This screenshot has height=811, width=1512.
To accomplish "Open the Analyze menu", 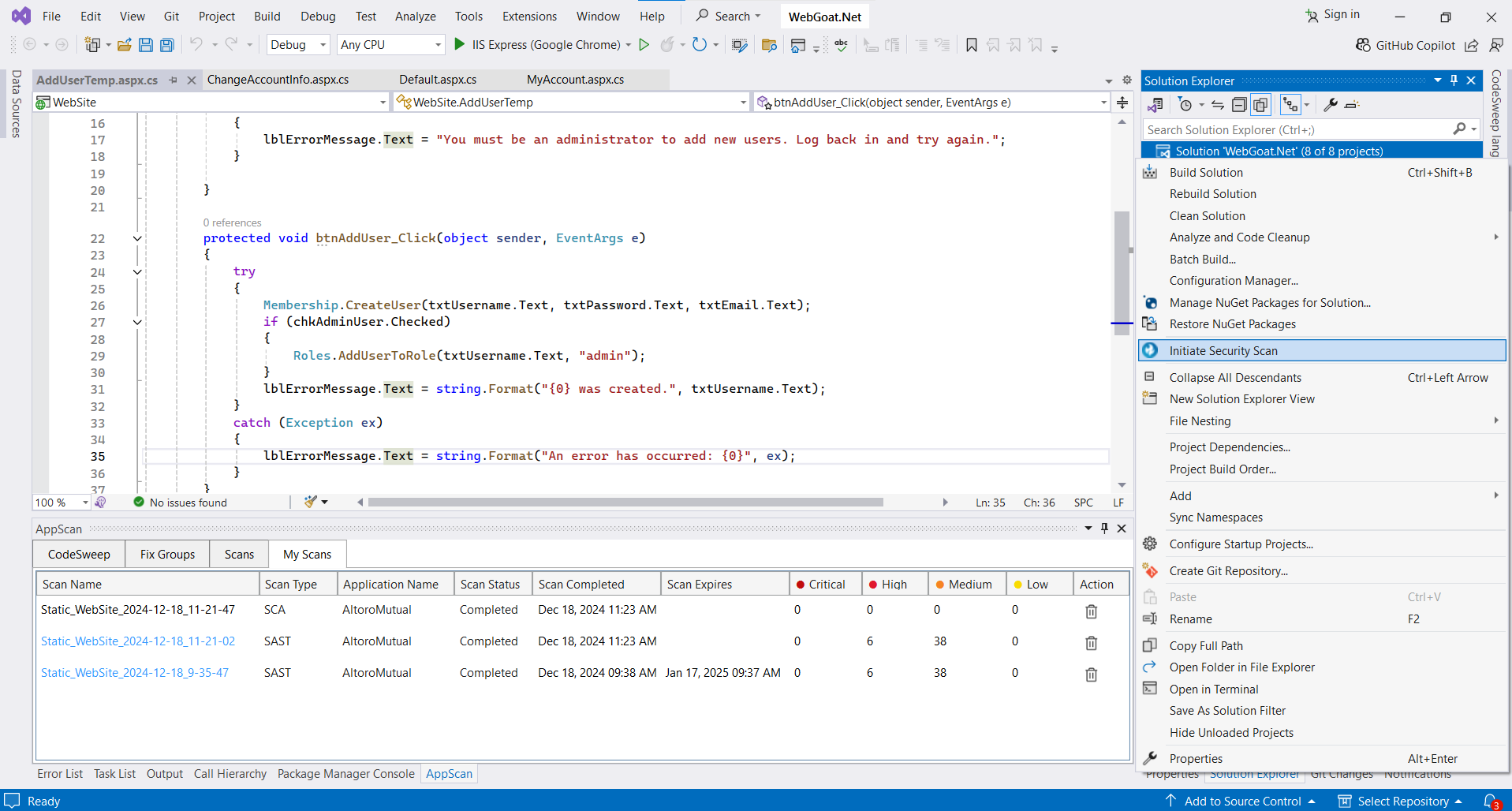I will point(416,17).
